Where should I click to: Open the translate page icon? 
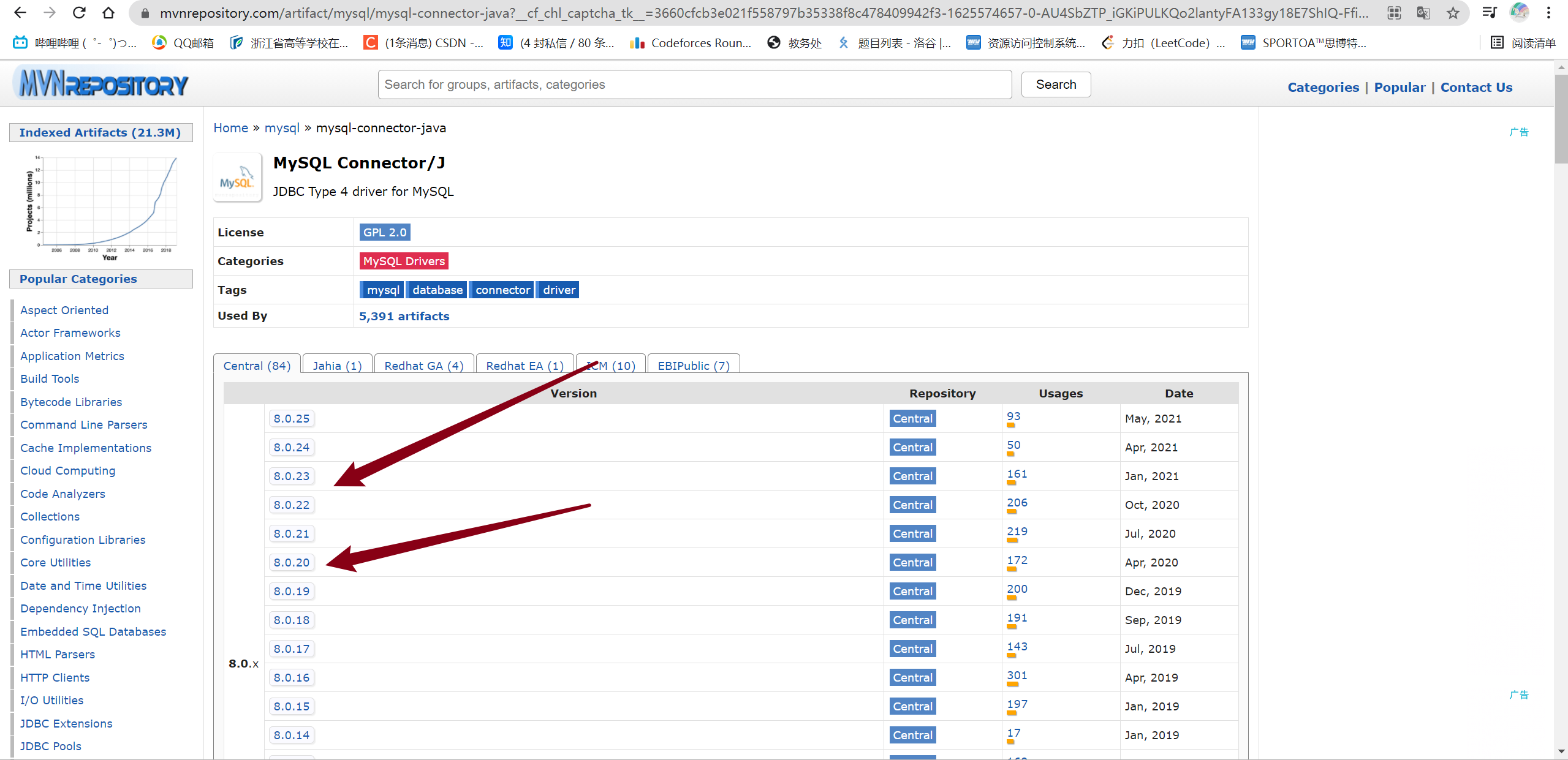(x=1423, y=13)
